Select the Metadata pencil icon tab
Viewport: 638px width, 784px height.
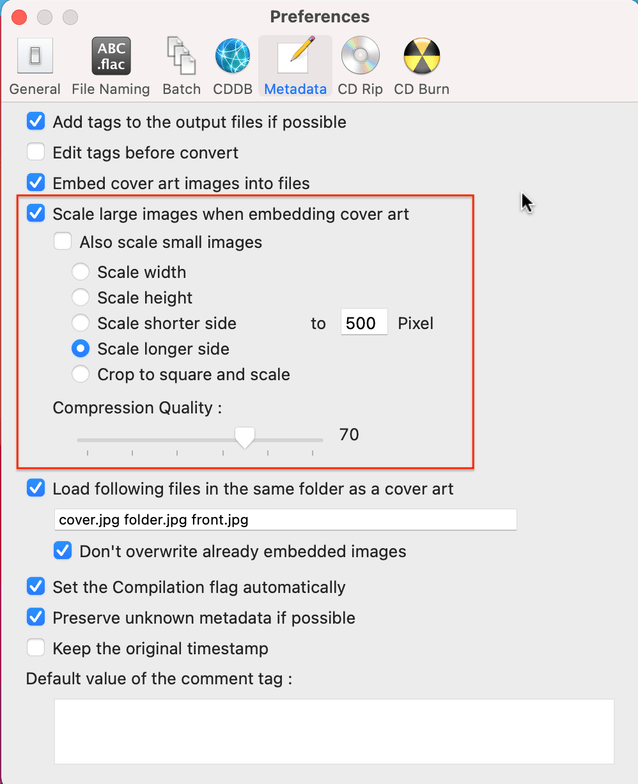[x=295, y=66]
